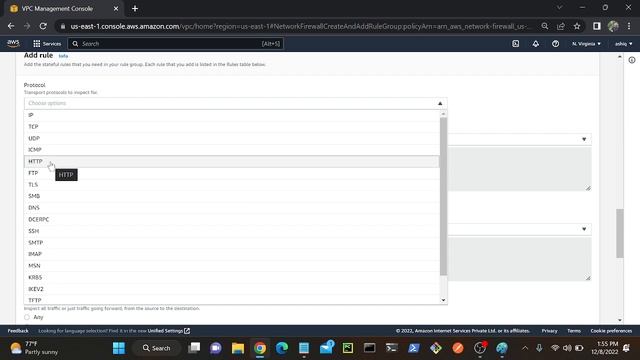Expand the lower dropdown right of the protocol list
Image resolution: width=640 pixels, height=360 pixels.
pyautogui.click(x=584, y=229)
